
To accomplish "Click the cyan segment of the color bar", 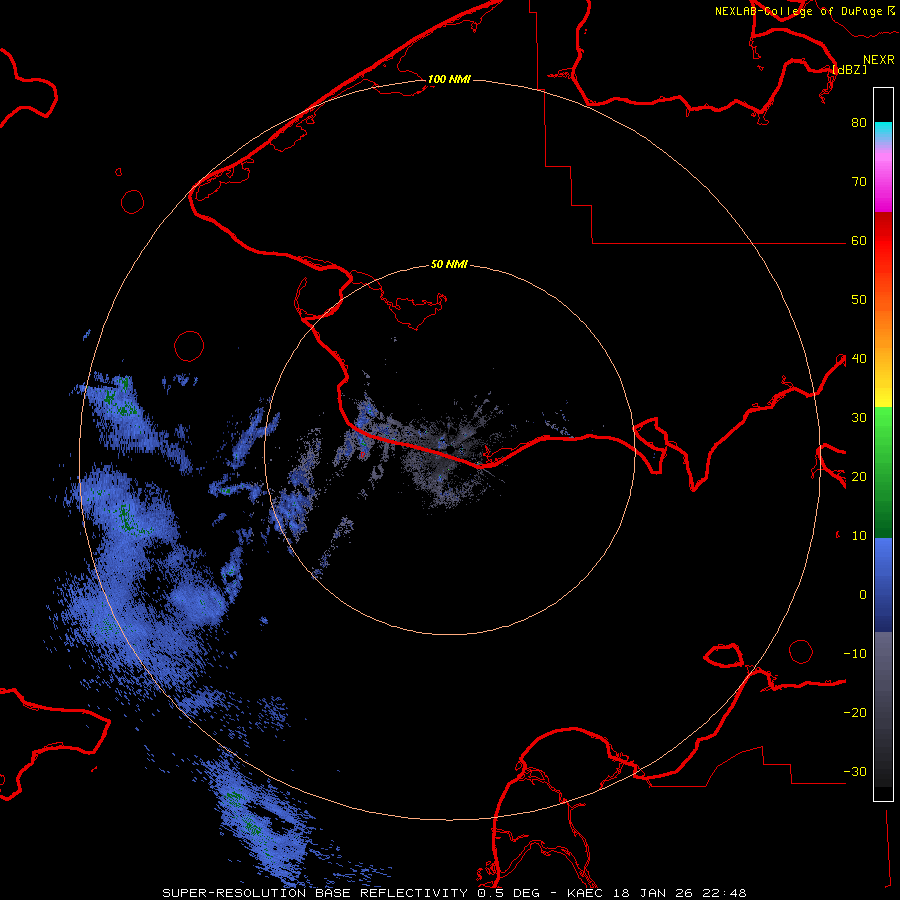I will tap(883, 129).
